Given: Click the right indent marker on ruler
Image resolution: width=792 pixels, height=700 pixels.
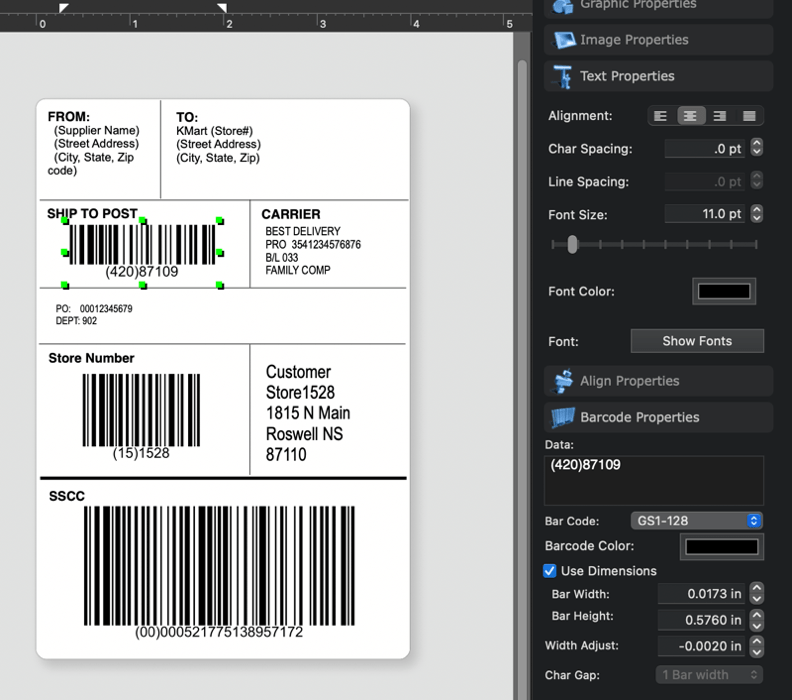Looking at the screenshot, I should click(x=222, y=8).
